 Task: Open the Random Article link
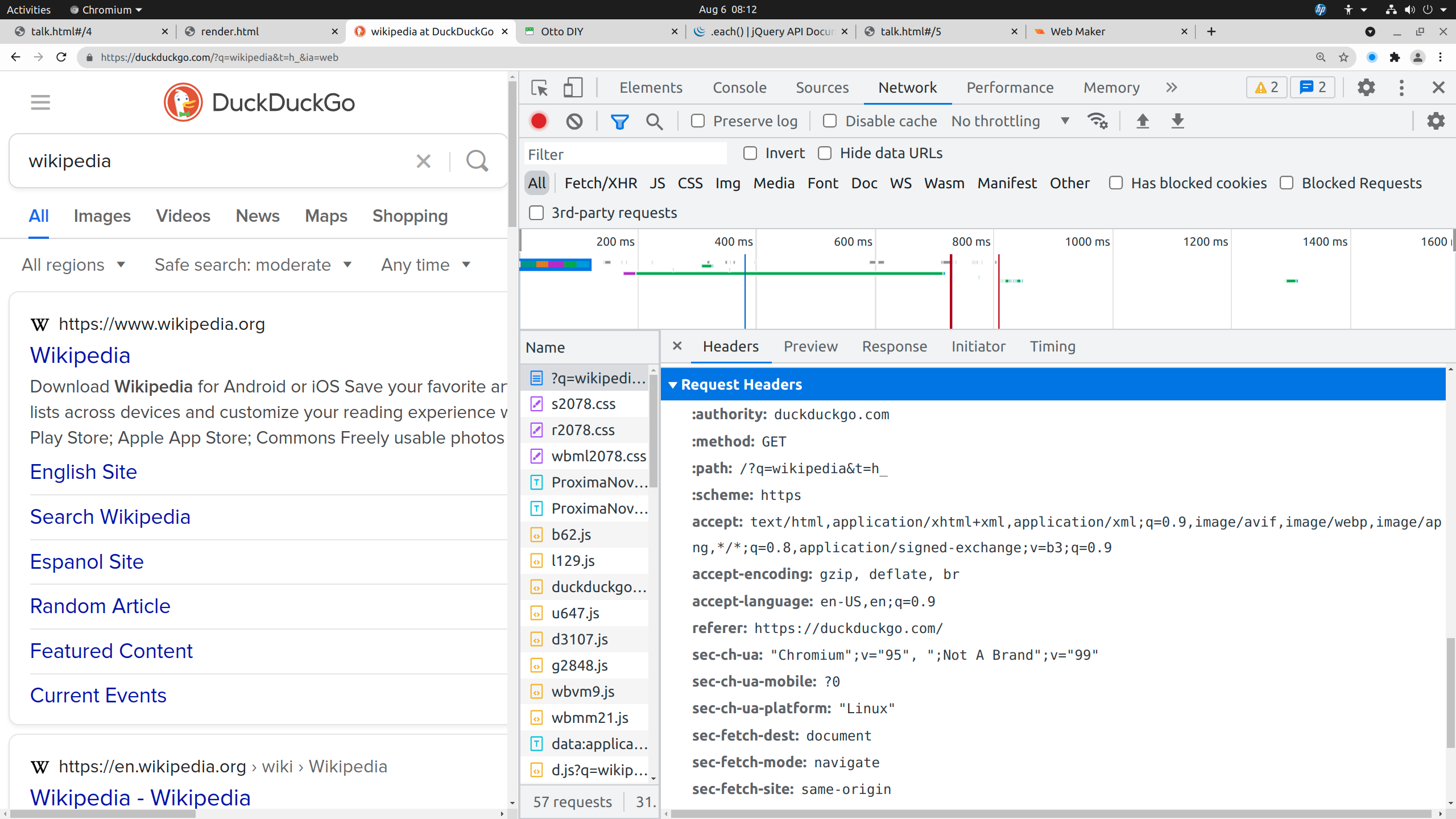(x=100, y=606)
